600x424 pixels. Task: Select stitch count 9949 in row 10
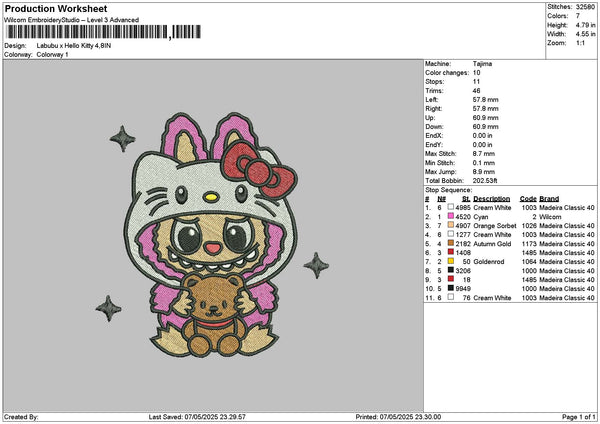click(x=463, y=289)
